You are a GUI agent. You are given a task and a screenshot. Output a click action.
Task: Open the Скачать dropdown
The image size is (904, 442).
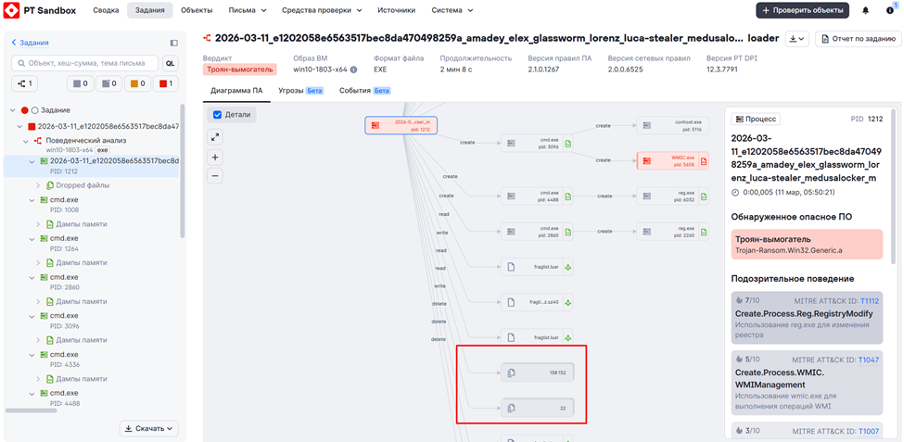(x=149, y=429)
